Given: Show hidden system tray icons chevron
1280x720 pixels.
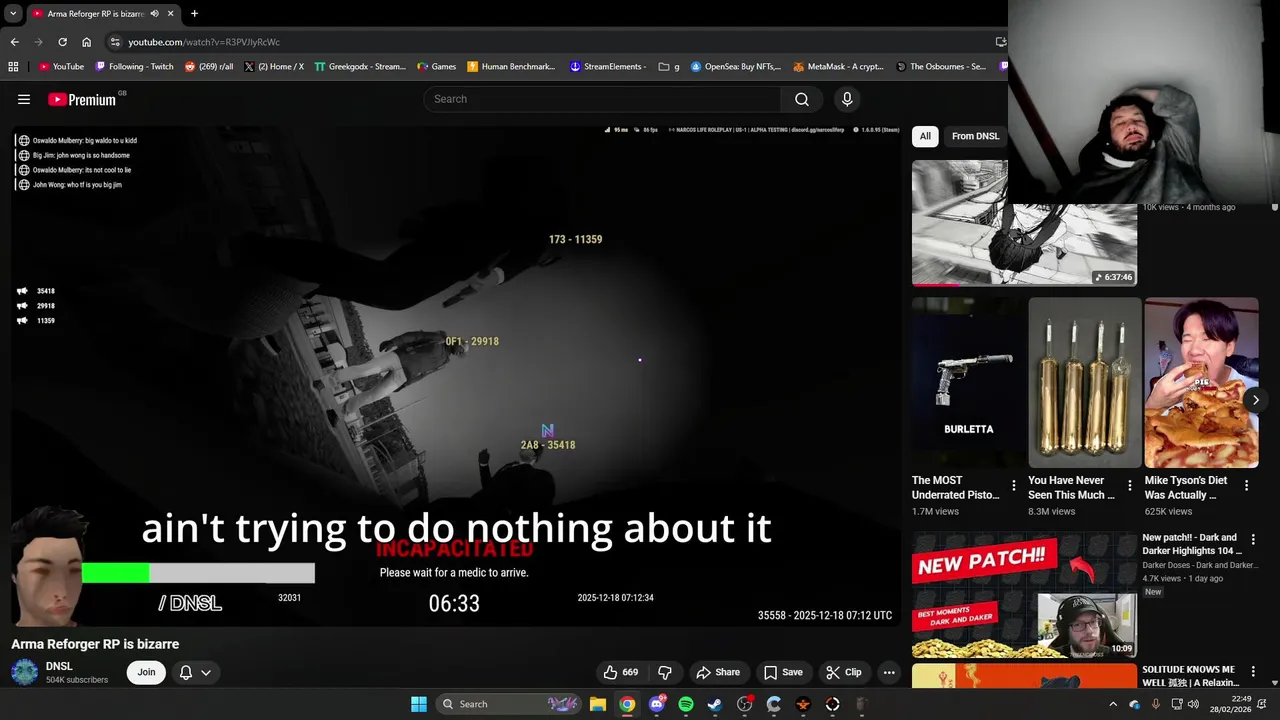Looking at the screenshot, I should 1113,704.
